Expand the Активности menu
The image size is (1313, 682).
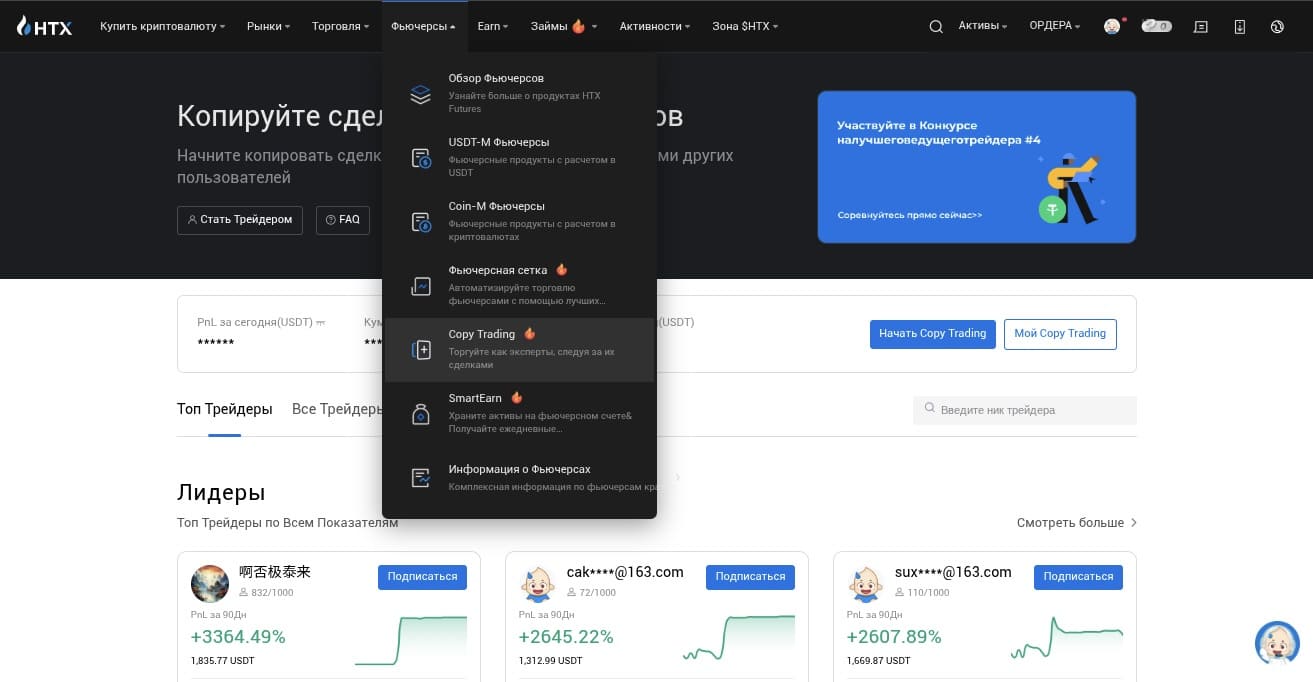tap(655, 26)
